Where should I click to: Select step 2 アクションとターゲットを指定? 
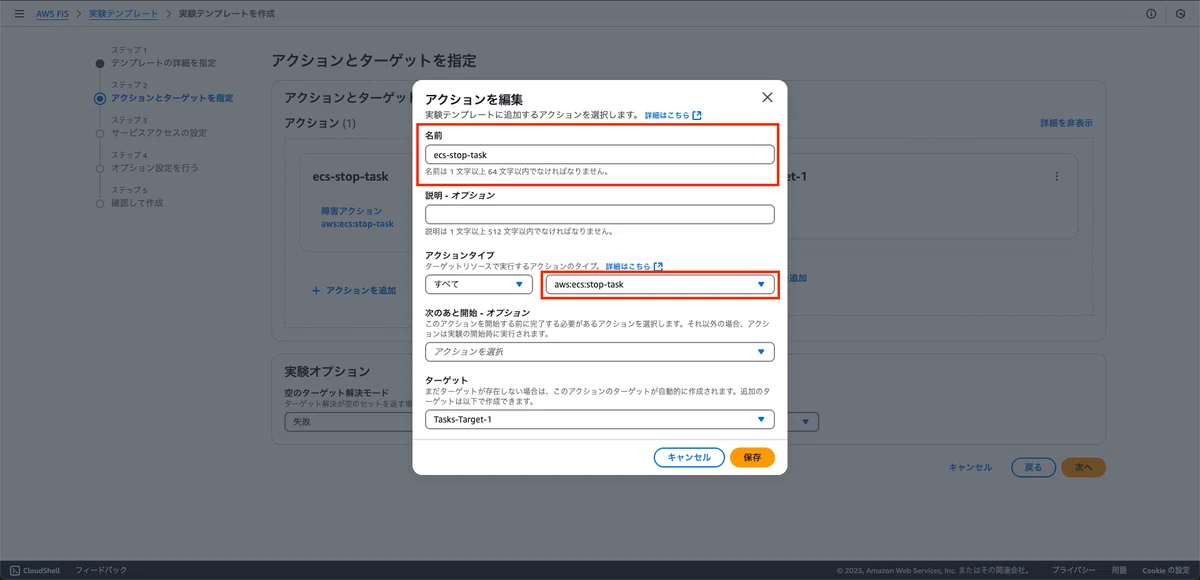172,98
